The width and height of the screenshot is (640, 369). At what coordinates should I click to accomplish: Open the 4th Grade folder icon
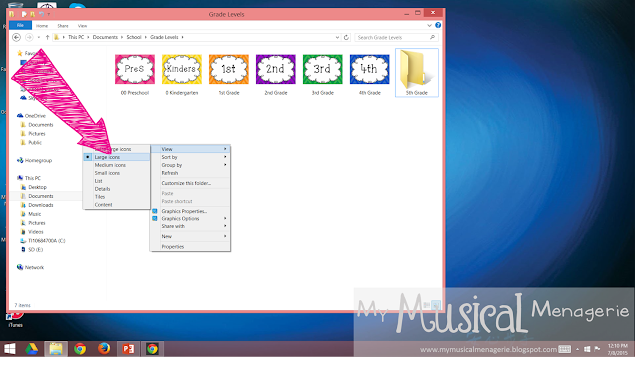(369, 70)
